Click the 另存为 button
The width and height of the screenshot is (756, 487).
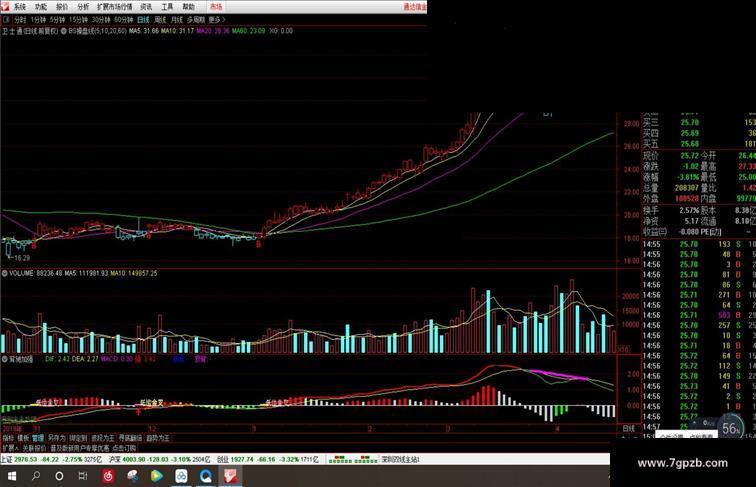click(56, 438)
